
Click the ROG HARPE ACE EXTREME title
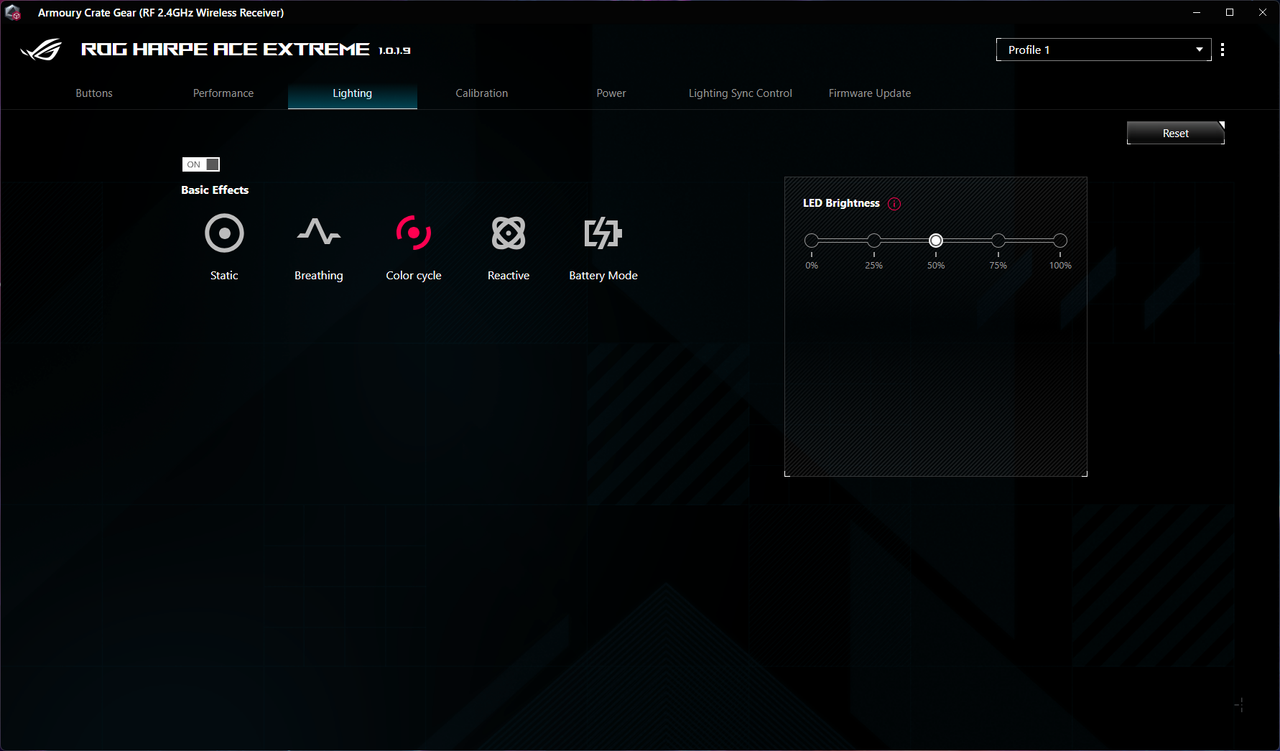[x=225, y=49]
